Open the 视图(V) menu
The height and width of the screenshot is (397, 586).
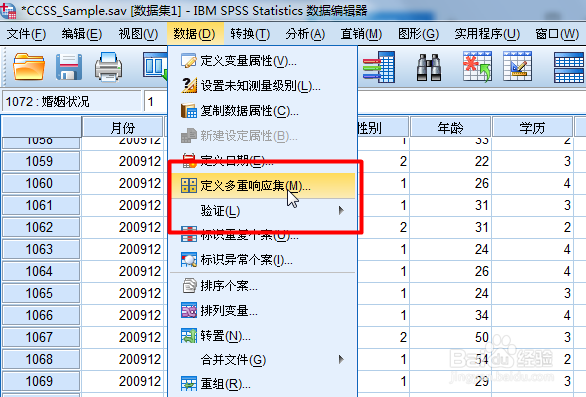(138, 34)
